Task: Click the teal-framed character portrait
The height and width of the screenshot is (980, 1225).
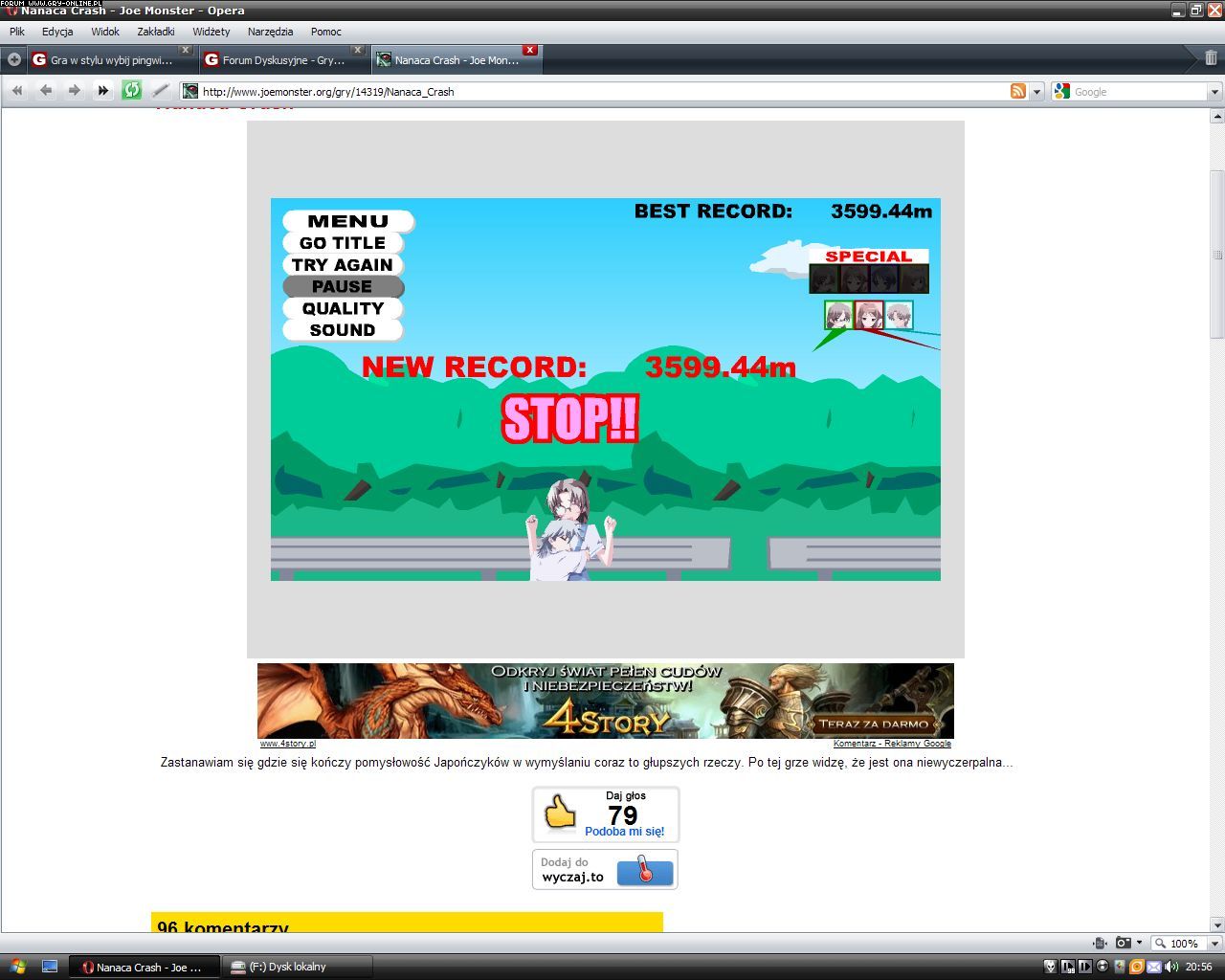Action: pos(899,315)
